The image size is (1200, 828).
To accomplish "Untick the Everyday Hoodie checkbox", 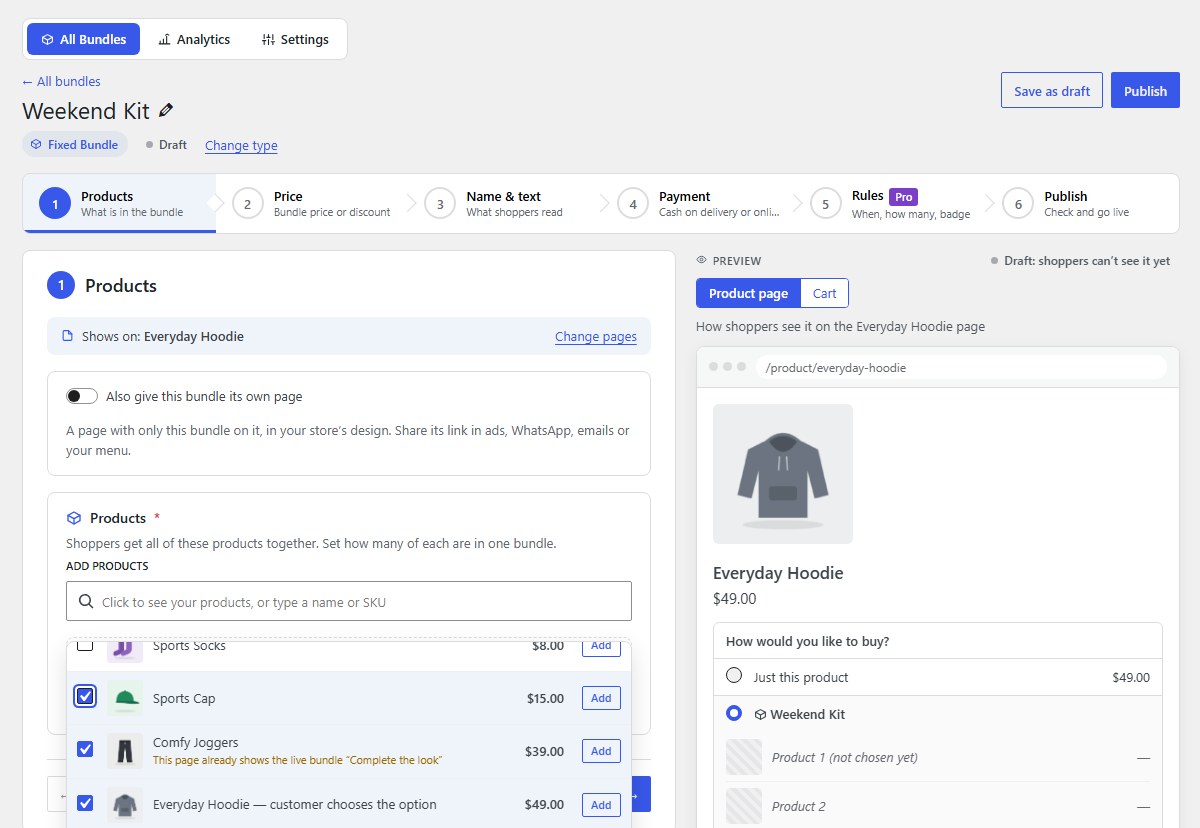I will pyautogui.click(x=85, y=802).
